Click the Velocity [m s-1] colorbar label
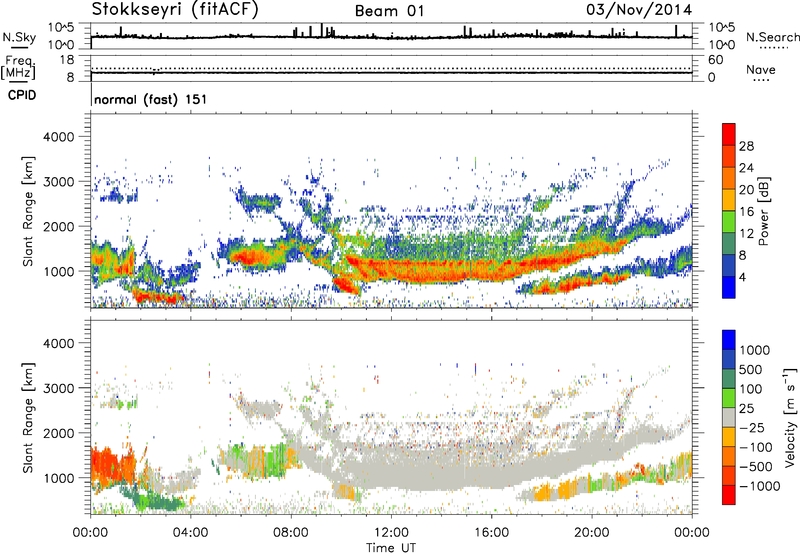Screen dimensions: 800x554 tap(790, 417)
